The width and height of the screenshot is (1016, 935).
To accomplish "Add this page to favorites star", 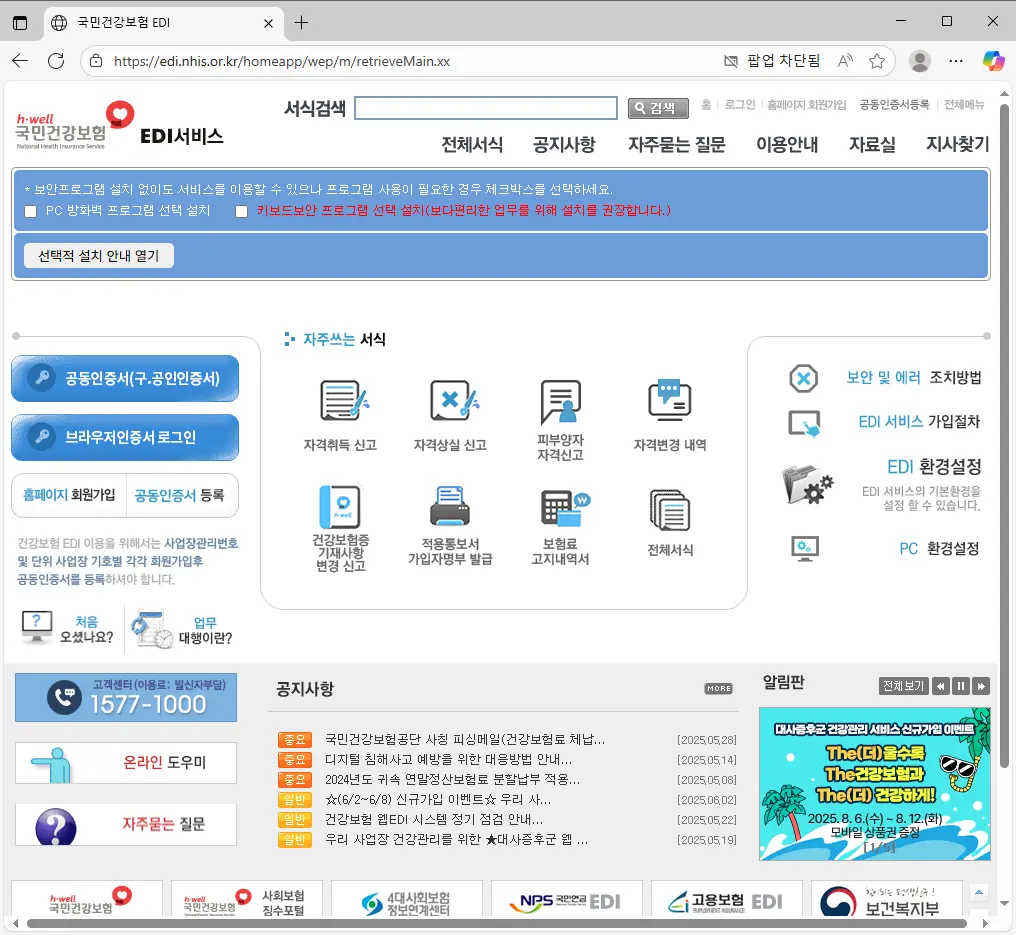I will 877,61.
